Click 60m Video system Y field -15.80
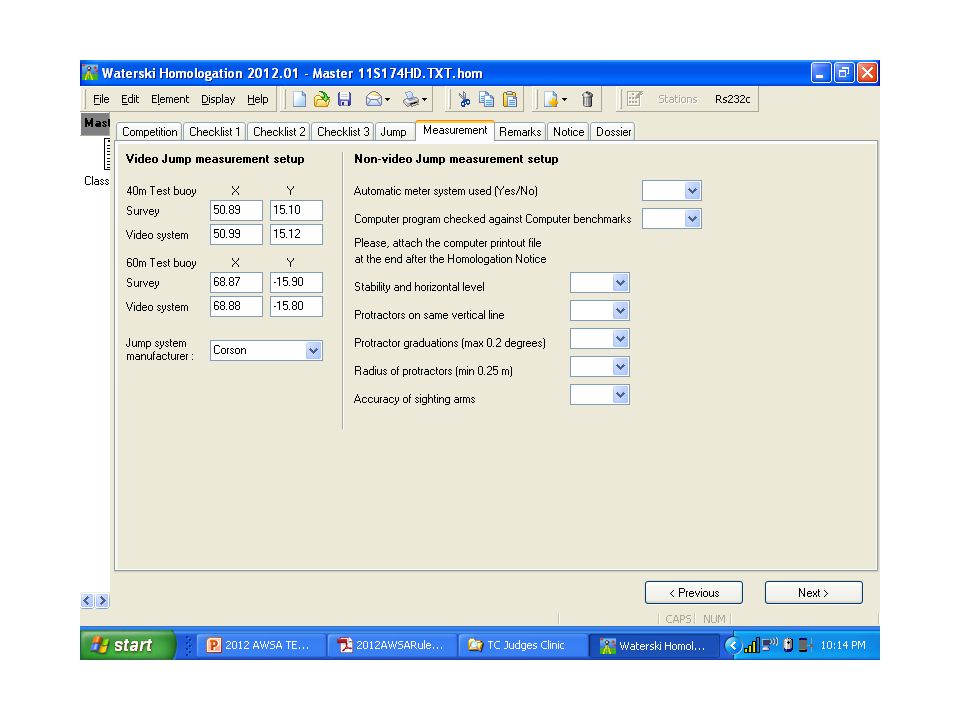The width and height of the screenshot is (960, 720). click(x=296, y=306)
